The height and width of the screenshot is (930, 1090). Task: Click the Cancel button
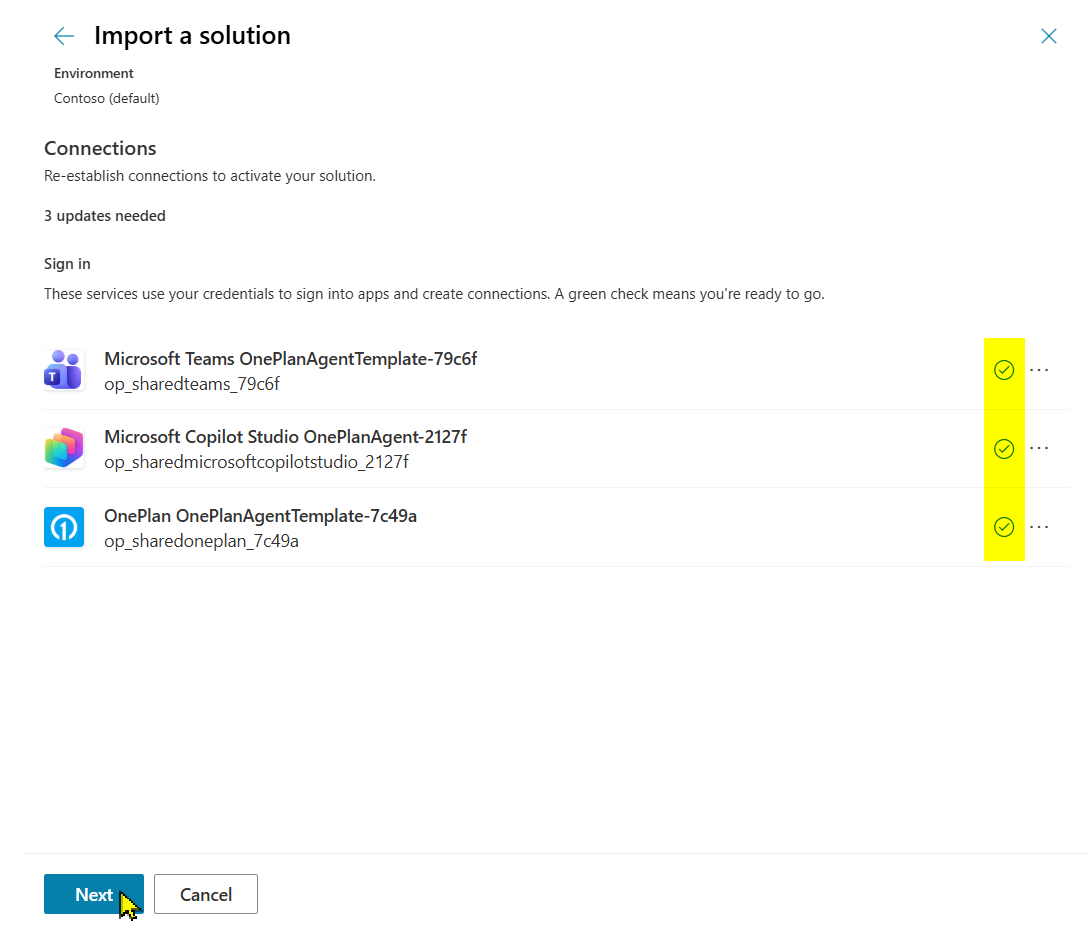pos(206,894)
